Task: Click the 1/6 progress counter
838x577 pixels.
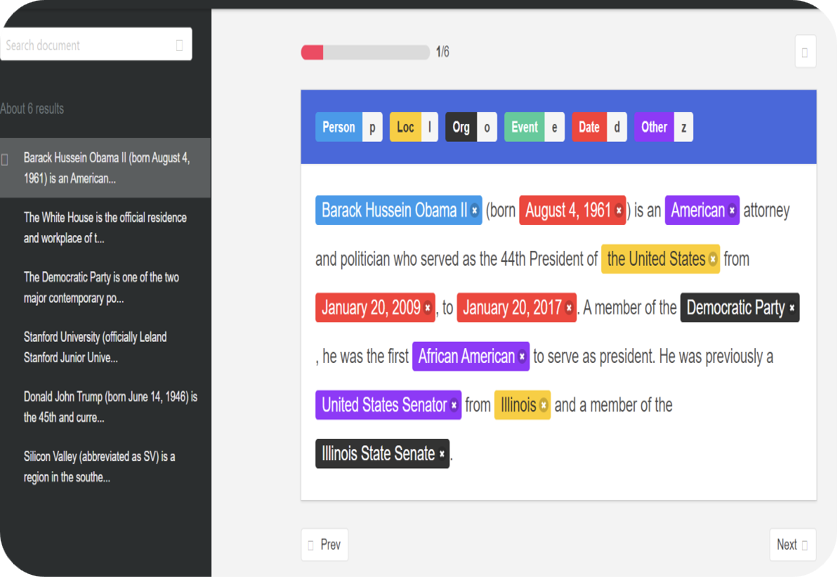Action: [x=443, y=52]
